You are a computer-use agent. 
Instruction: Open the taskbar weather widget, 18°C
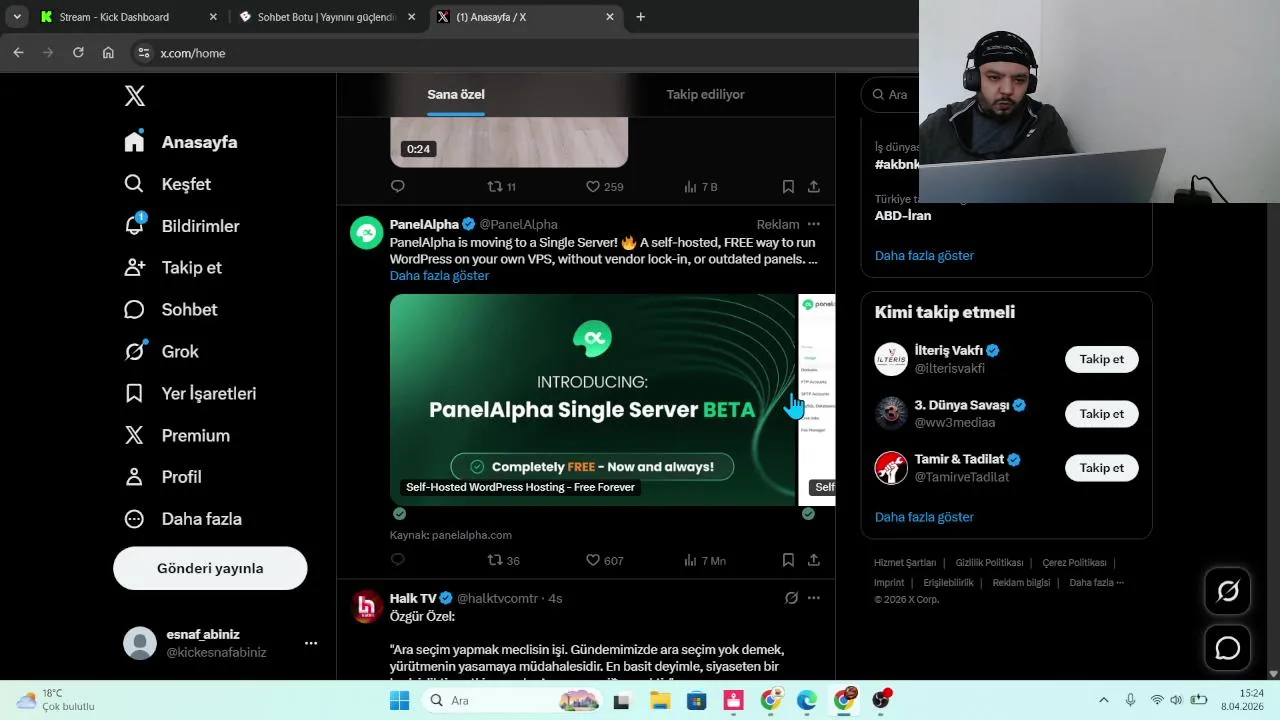click(56, 700)
